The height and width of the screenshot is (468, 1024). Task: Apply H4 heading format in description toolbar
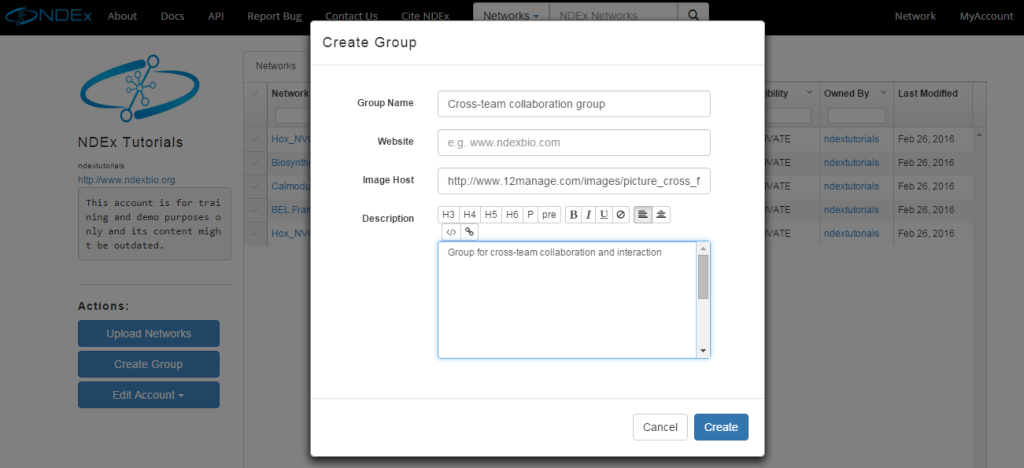470,215
